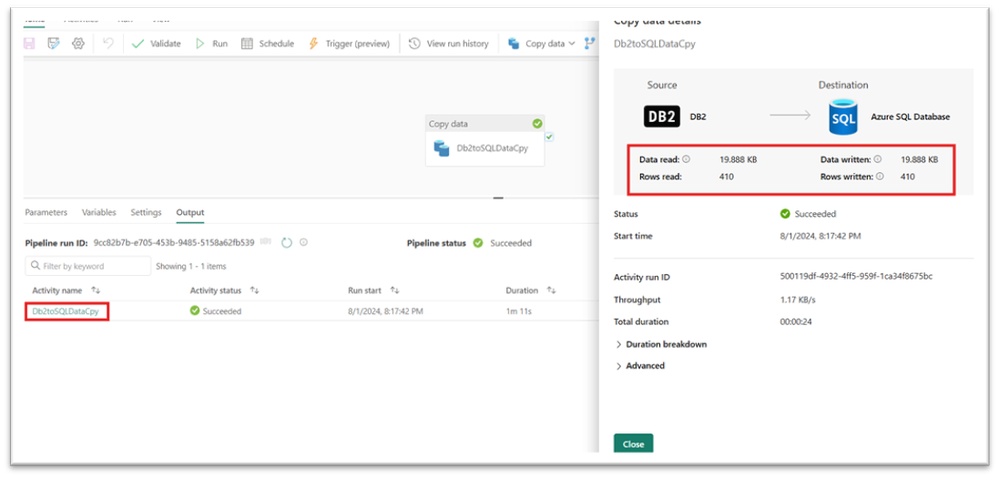The width and height of the screenshot is (999, 478).
Task: Click the Activity run ID value
Action: click(x=856, y=277)
